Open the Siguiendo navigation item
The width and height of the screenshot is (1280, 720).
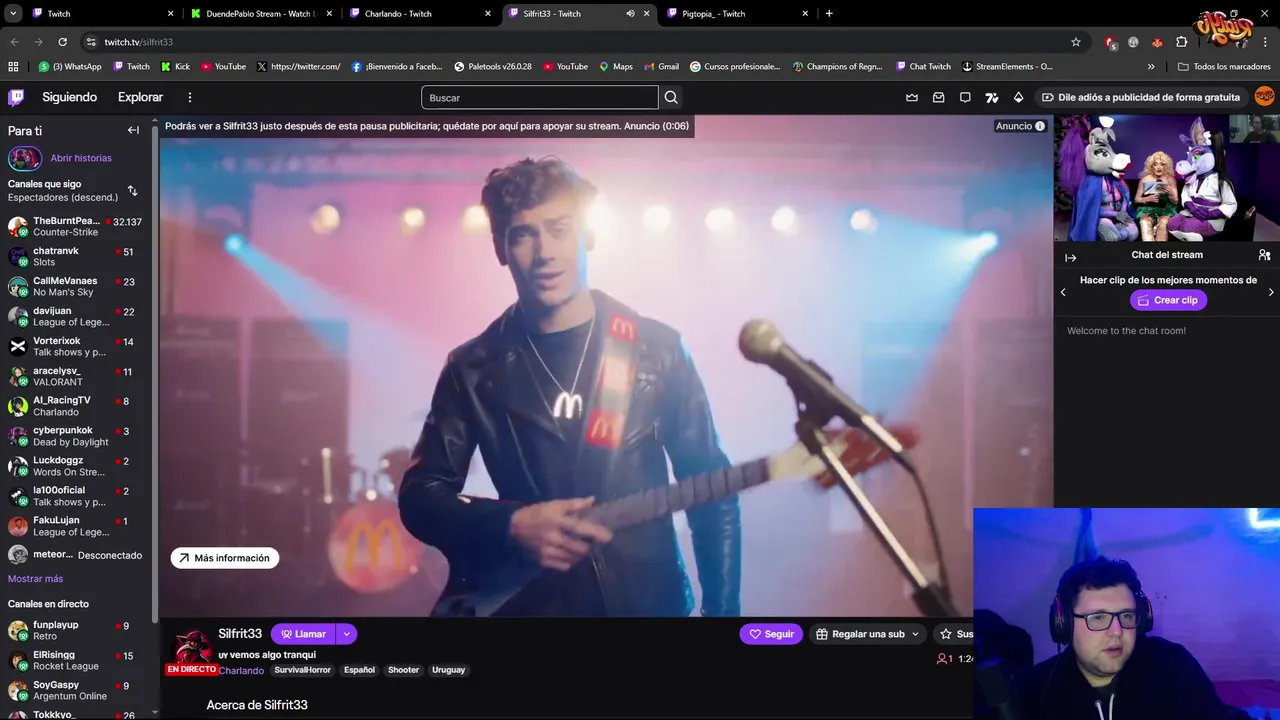tap(70, 97)
